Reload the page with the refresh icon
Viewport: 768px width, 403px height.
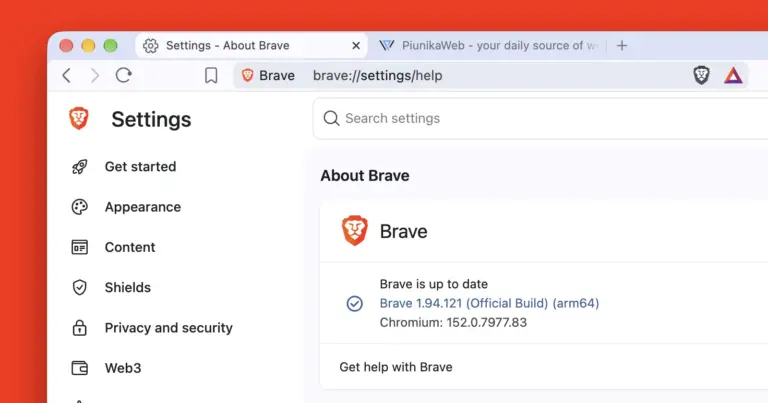click(123, 75)
